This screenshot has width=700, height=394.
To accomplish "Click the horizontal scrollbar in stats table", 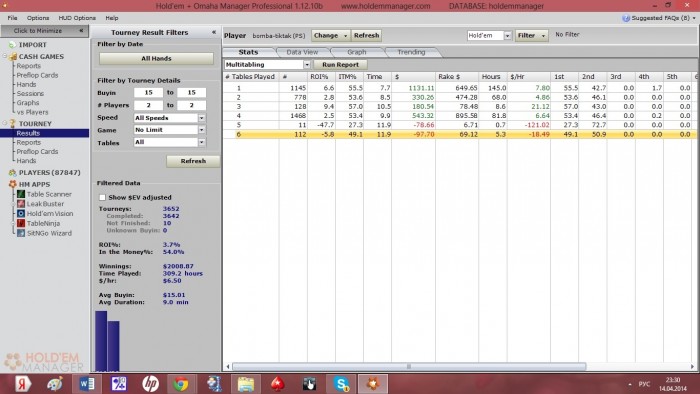I will (x=408, y=367).
